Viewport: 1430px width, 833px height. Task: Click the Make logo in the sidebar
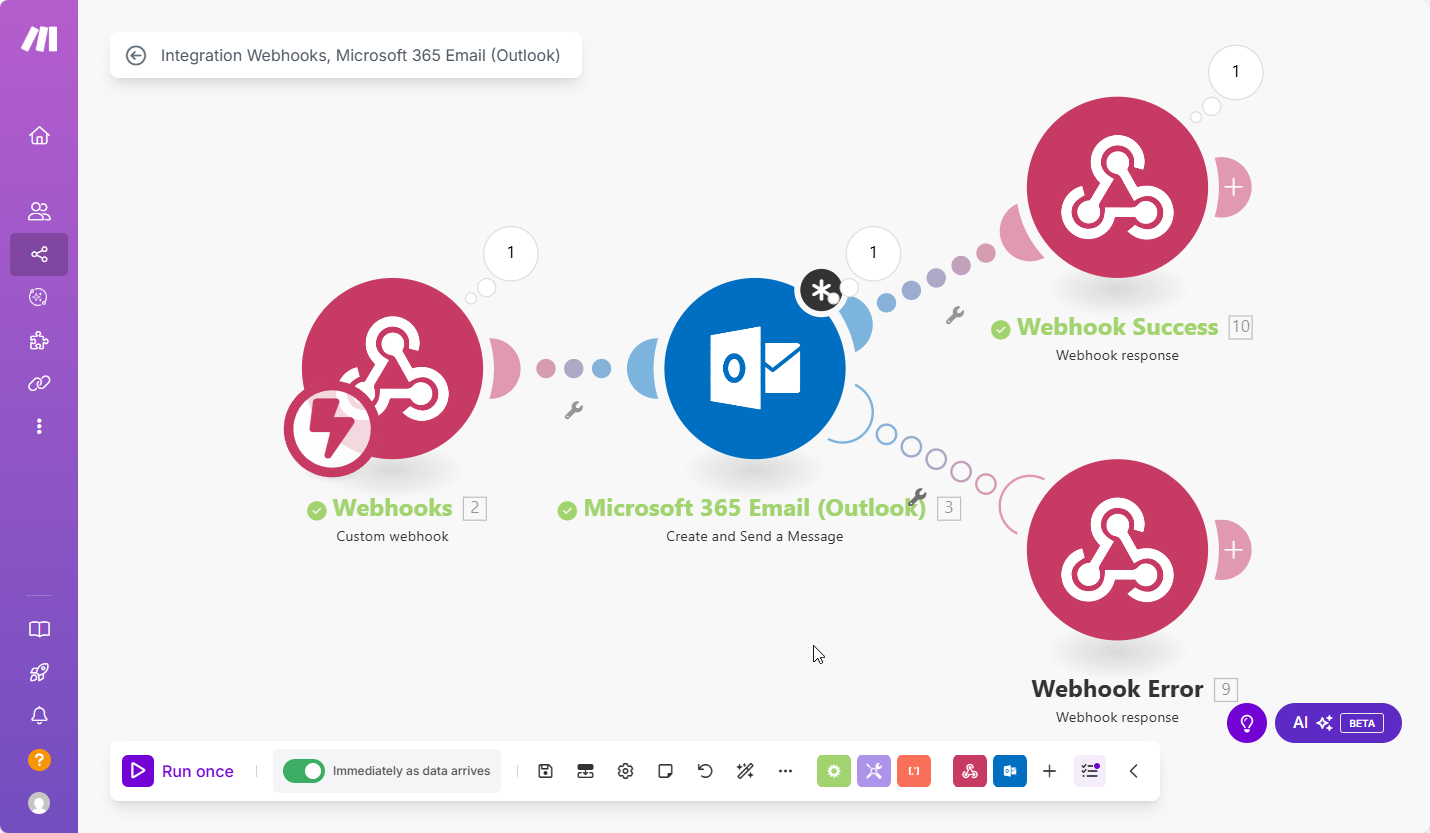tap(40, 39)
